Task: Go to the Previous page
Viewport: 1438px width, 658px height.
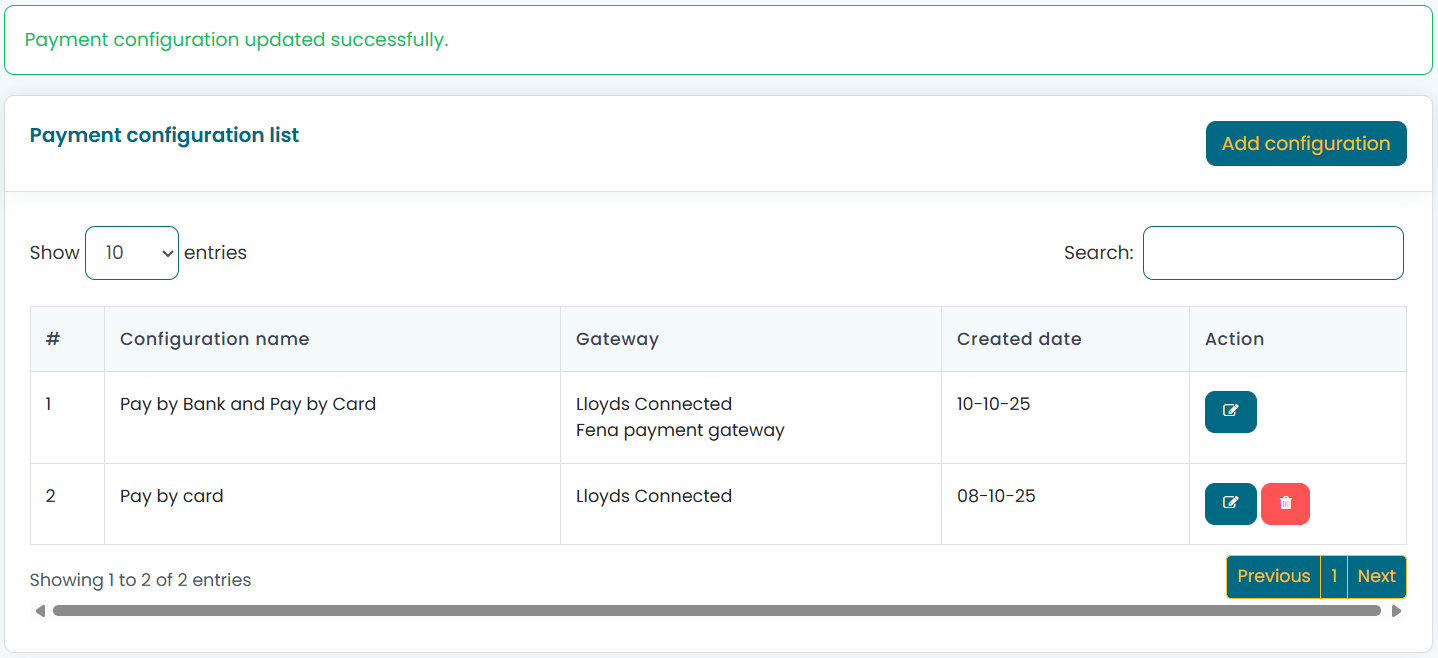Action: click(x=1273, y=577)
